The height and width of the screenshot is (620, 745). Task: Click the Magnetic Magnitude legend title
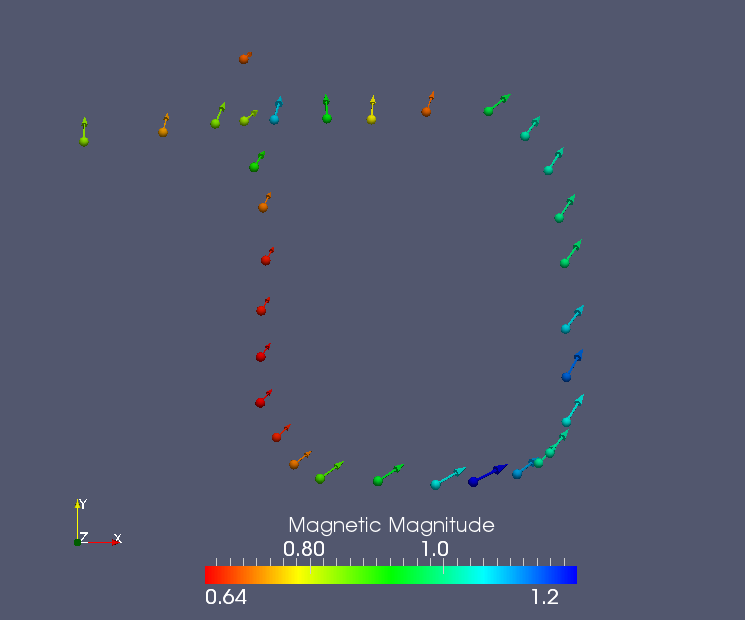392,525
